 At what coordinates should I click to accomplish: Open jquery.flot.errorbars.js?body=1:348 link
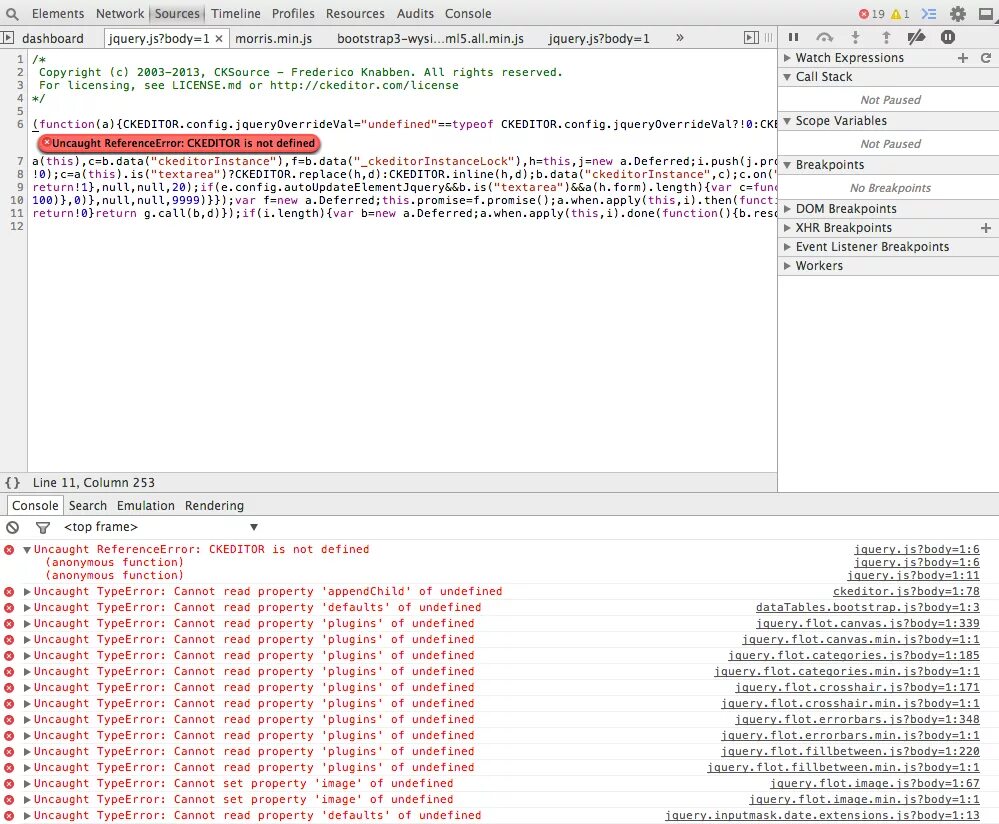click(x=857, y=719)
